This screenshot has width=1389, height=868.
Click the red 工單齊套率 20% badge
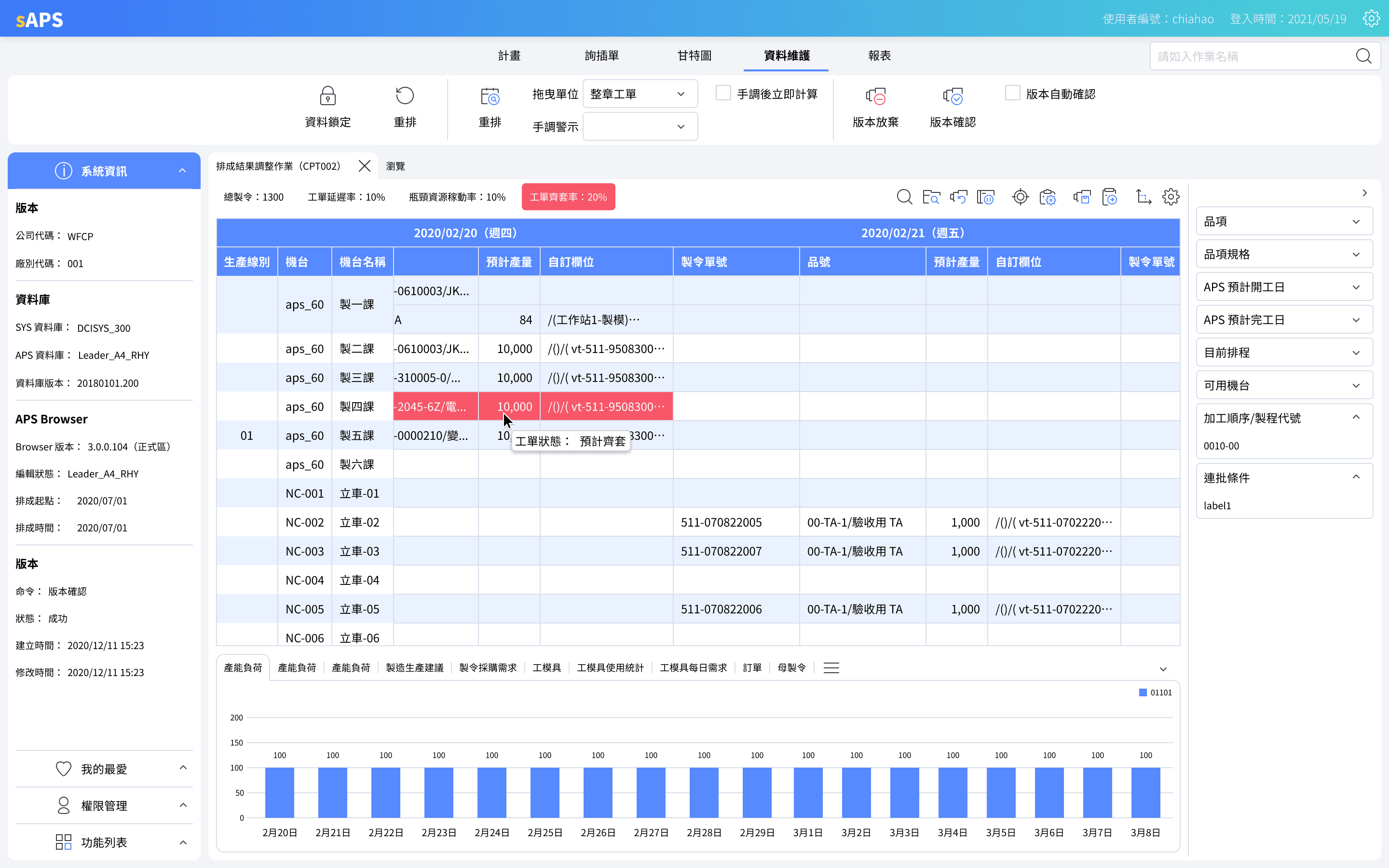click(568, 197)
